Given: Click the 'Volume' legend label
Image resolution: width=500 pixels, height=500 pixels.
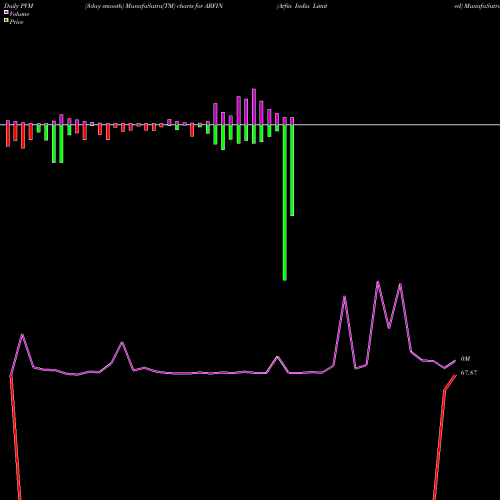Looking at the screenshot, I should (x=19, y=14).
